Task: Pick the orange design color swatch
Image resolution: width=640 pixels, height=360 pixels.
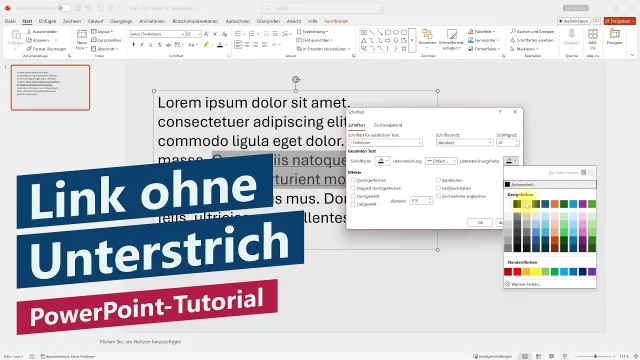Action: [x=554, y=204]
